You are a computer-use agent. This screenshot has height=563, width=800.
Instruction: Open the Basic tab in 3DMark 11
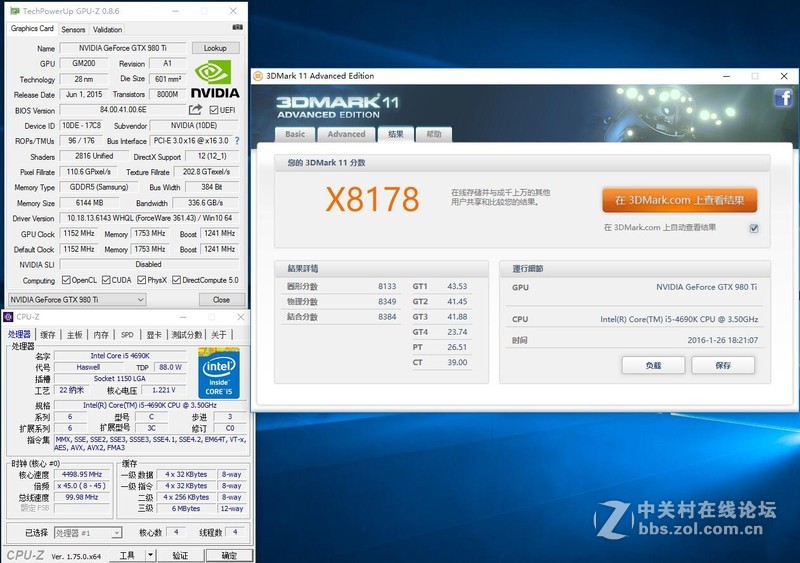coord(295,134)
